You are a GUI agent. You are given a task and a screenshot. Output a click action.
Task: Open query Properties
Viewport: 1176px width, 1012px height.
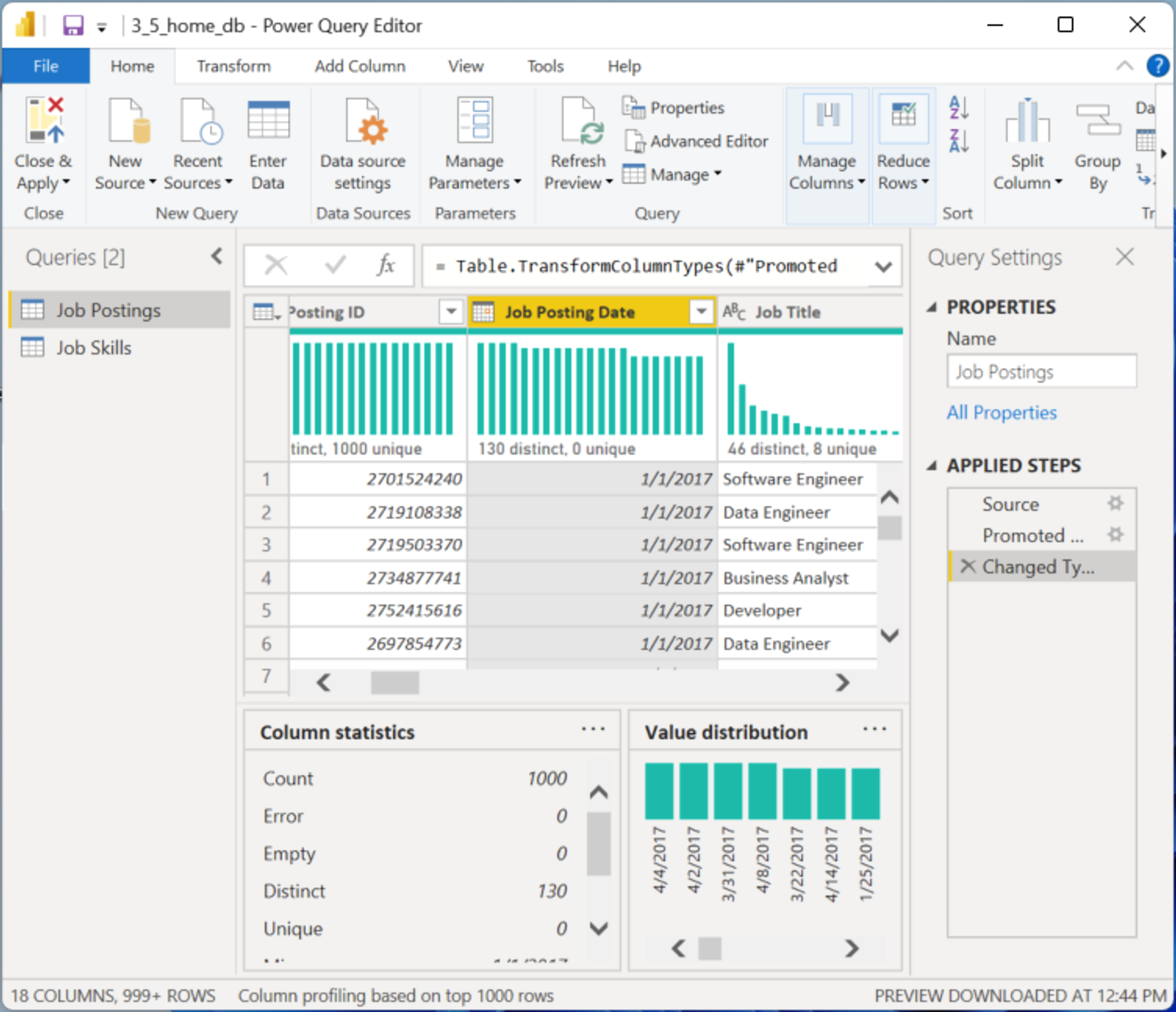coord(674,108)
